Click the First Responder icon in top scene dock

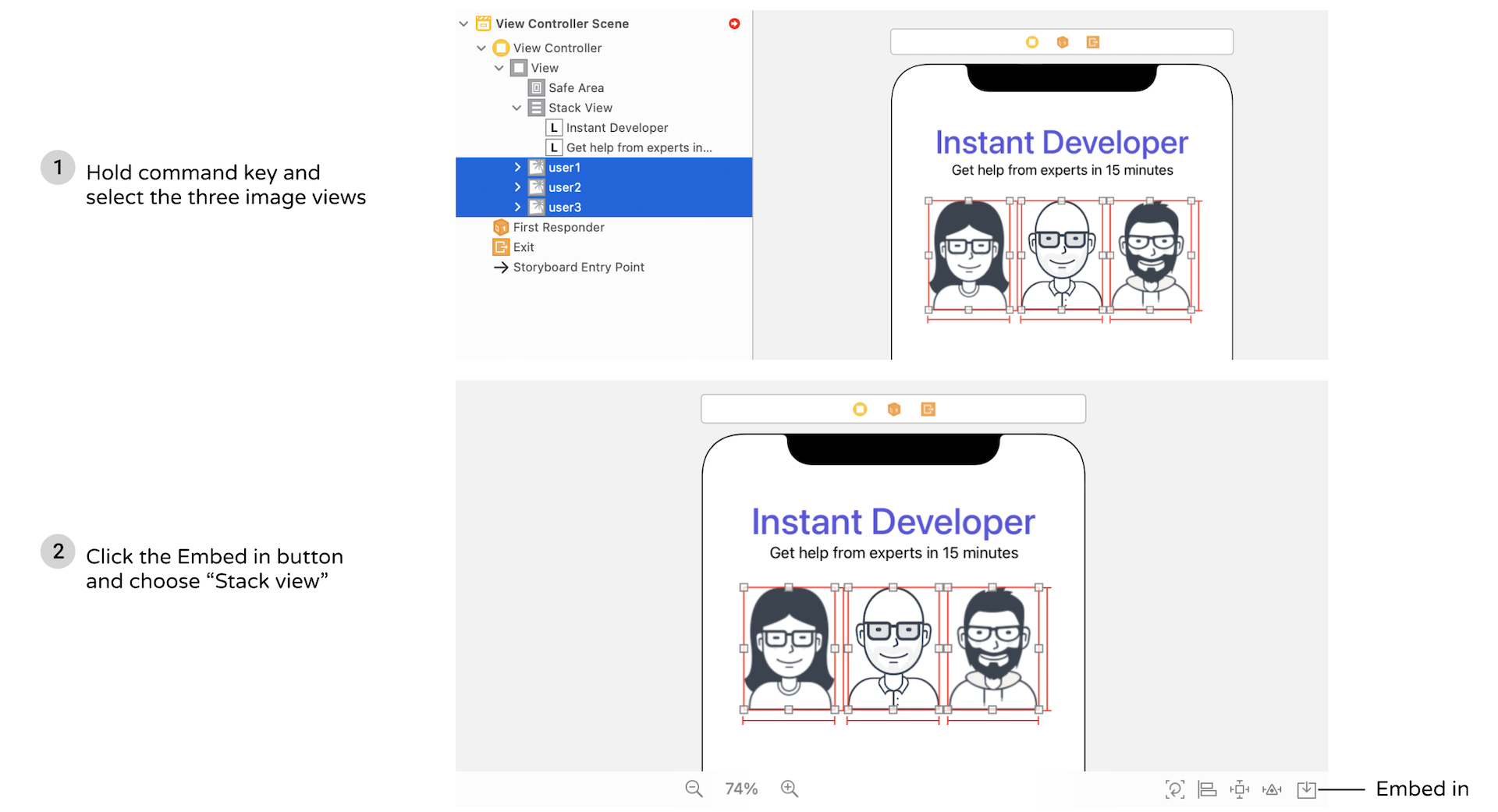[1062, 42]
